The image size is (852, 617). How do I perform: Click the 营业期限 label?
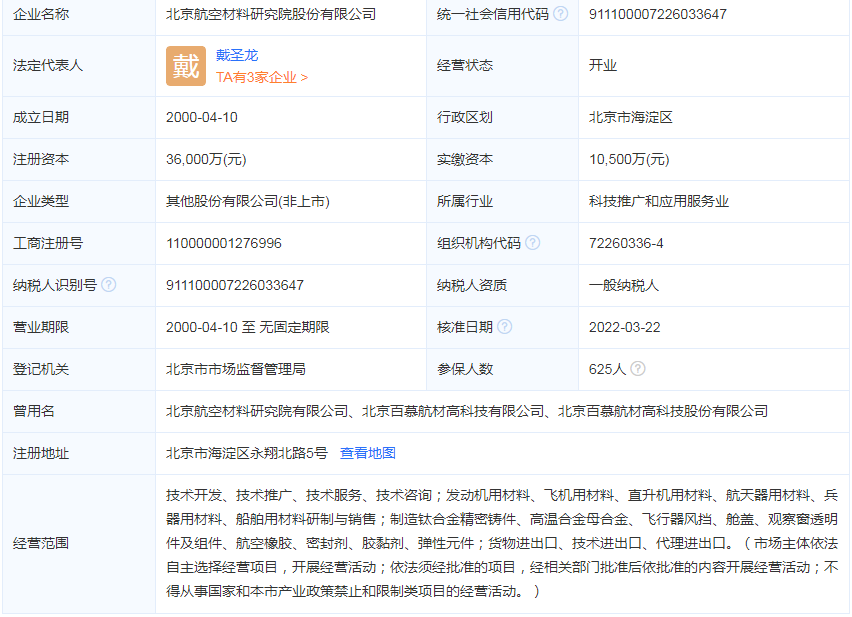tap(41, 328)
